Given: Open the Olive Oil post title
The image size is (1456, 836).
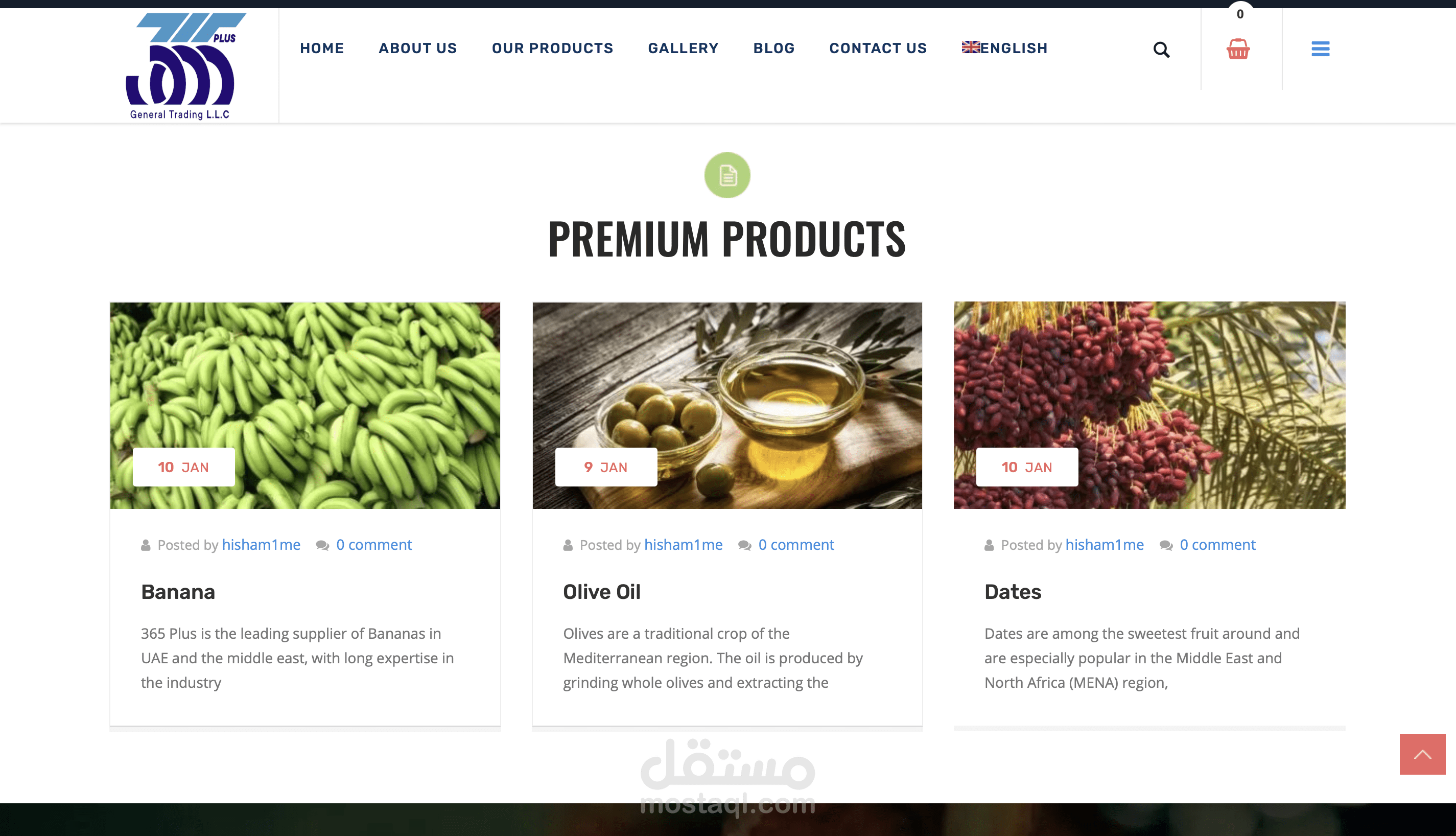Looking at the screenshot, I should pos(601,591).
